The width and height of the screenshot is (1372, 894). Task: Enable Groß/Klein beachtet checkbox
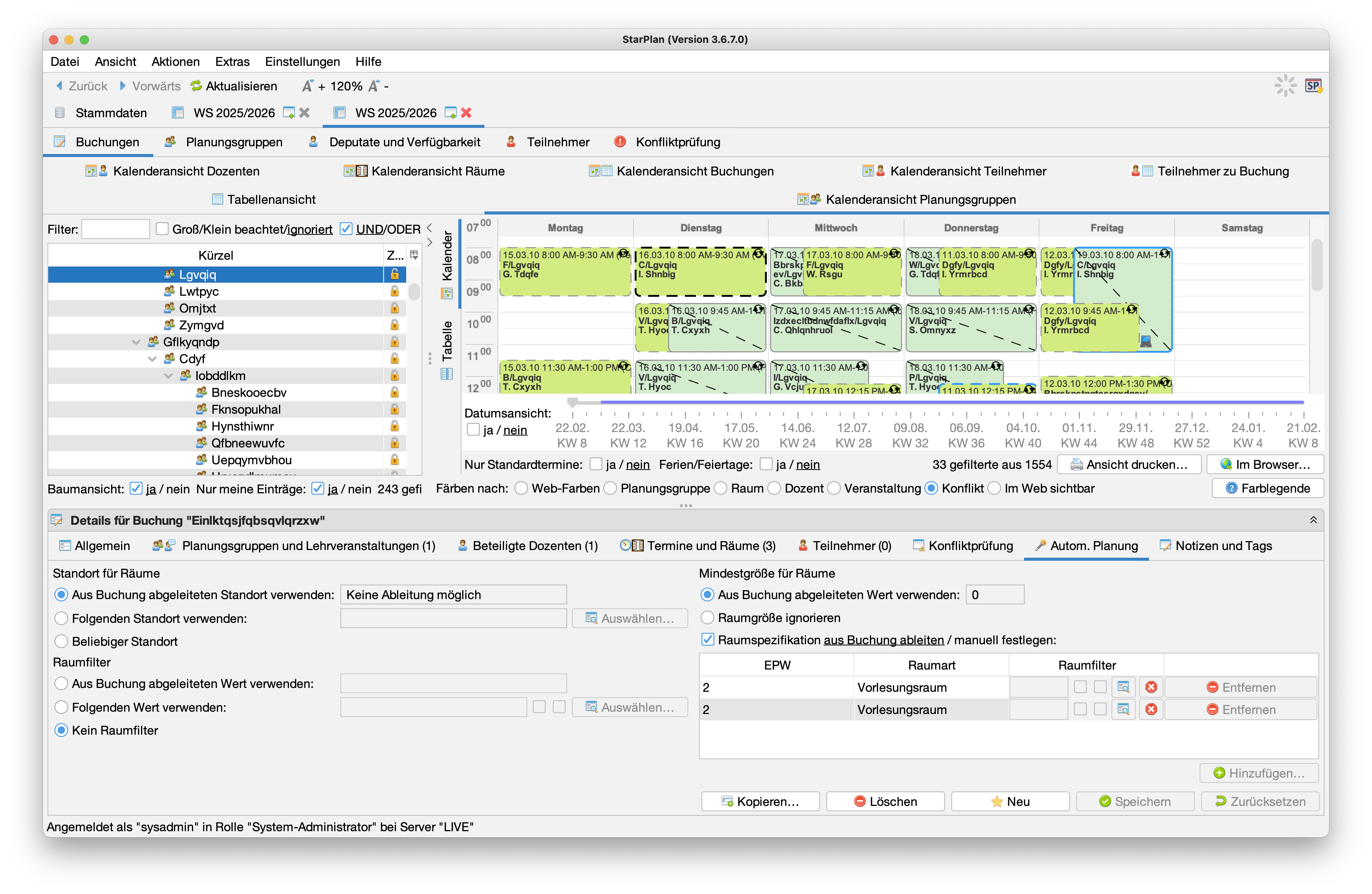(162, 229)
